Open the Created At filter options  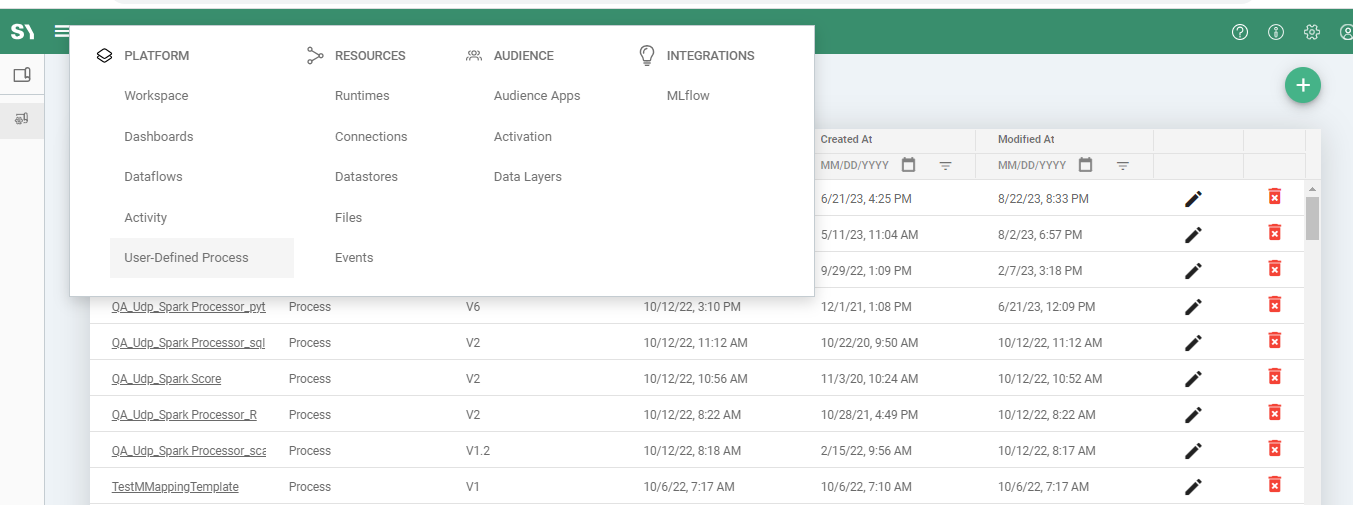click(945, 165)
